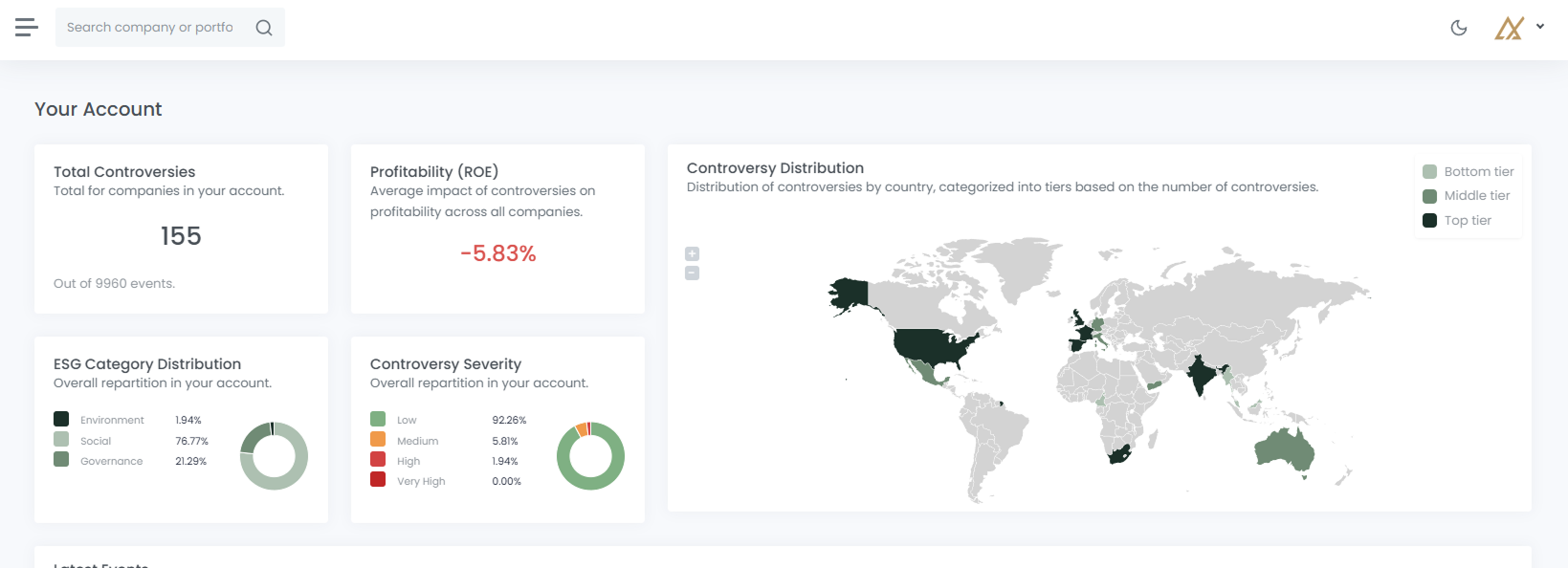Screen dimensions: 1568x568
Task: Click the Bottom tier legend swatch
Action: coord(1430,172)
